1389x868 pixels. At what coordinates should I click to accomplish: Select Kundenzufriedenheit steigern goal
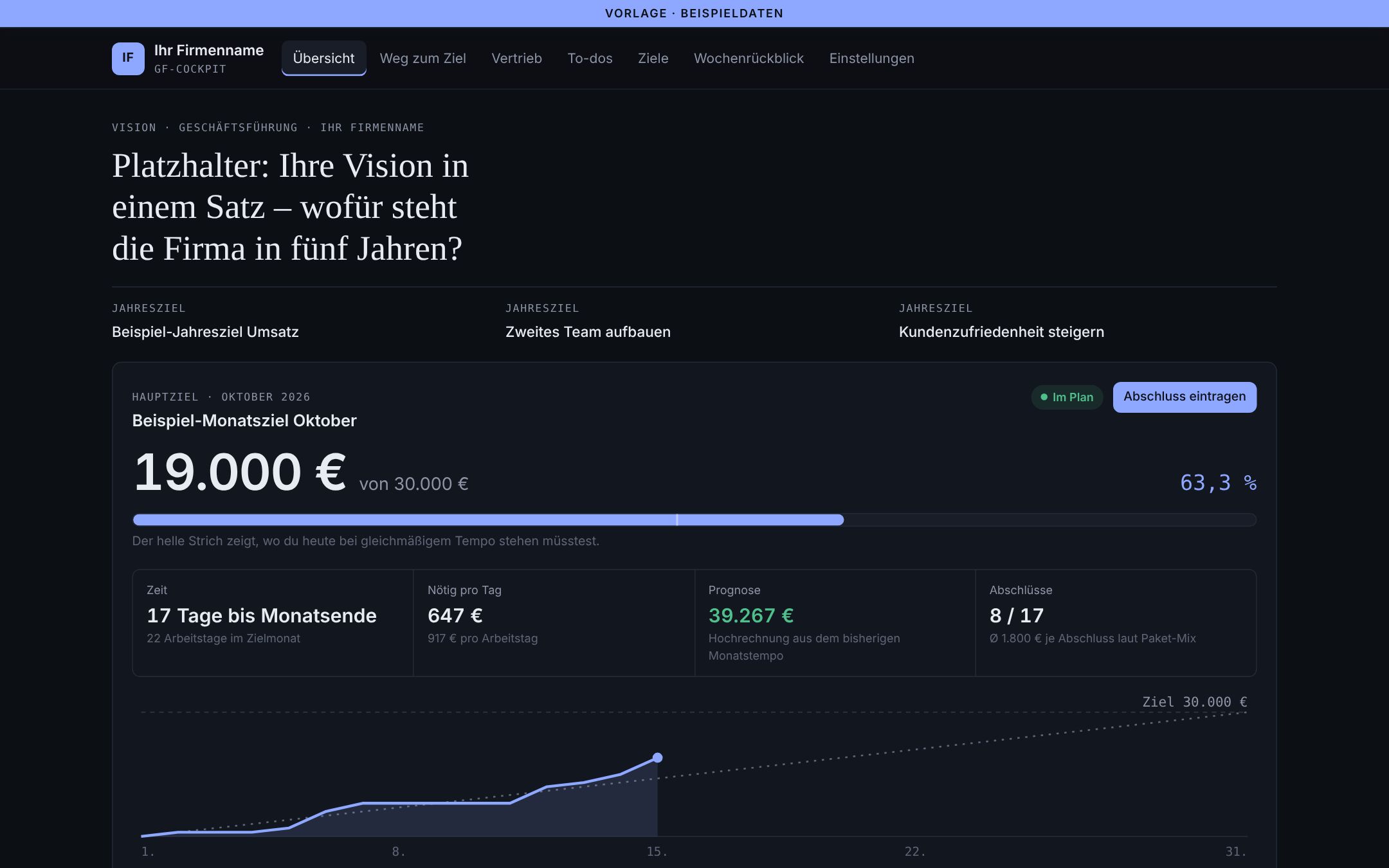[x=1001, y=332]
